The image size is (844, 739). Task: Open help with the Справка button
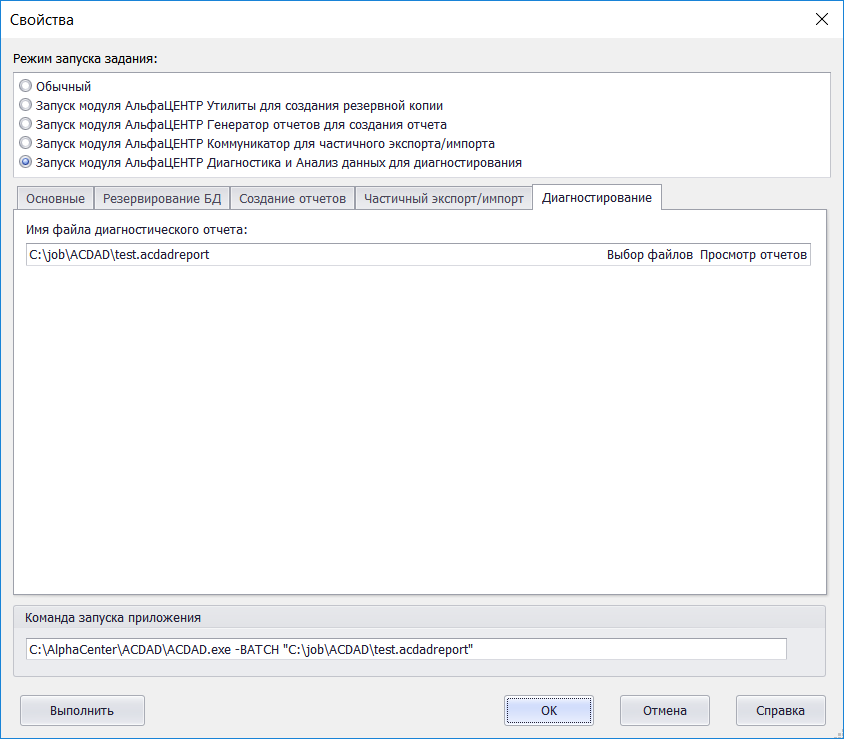click(780, 710)
